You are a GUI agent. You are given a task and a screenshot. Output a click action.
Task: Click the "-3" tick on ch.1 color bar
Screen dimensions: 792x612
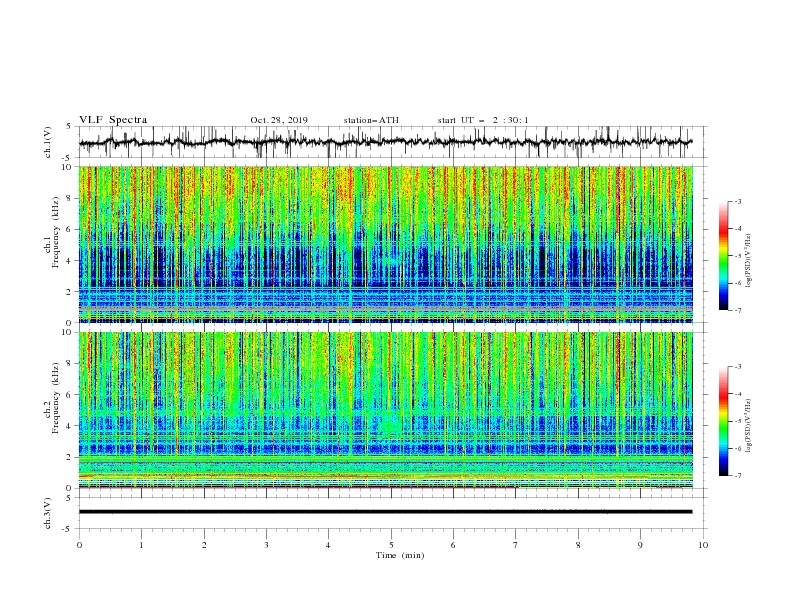738,201
